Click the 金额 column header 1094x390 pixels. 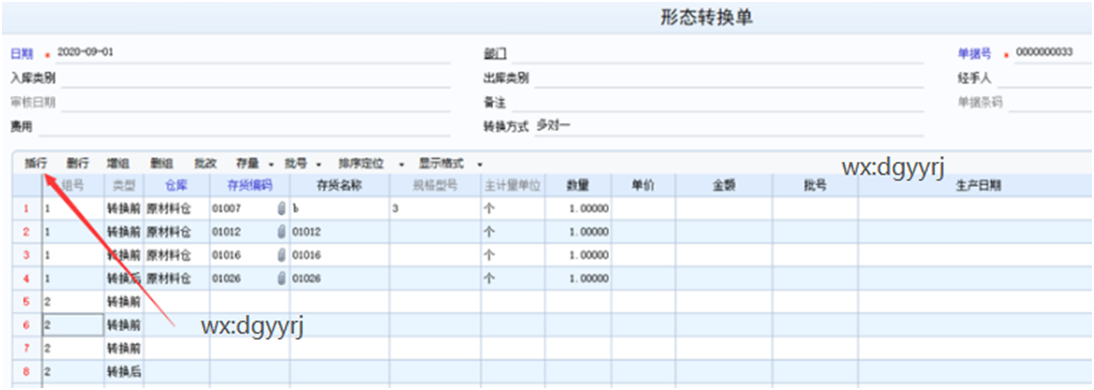724,185
